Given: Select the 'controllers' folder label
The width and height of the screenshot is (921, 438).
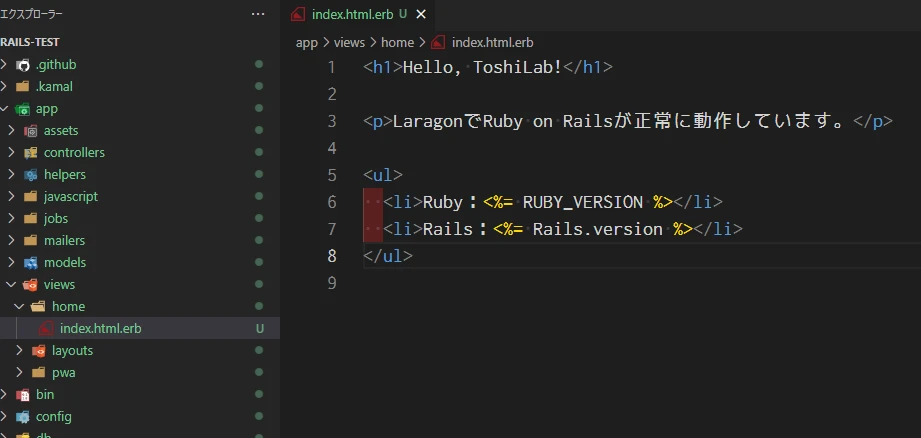Looking at the screenshot, I should point(74,153).
